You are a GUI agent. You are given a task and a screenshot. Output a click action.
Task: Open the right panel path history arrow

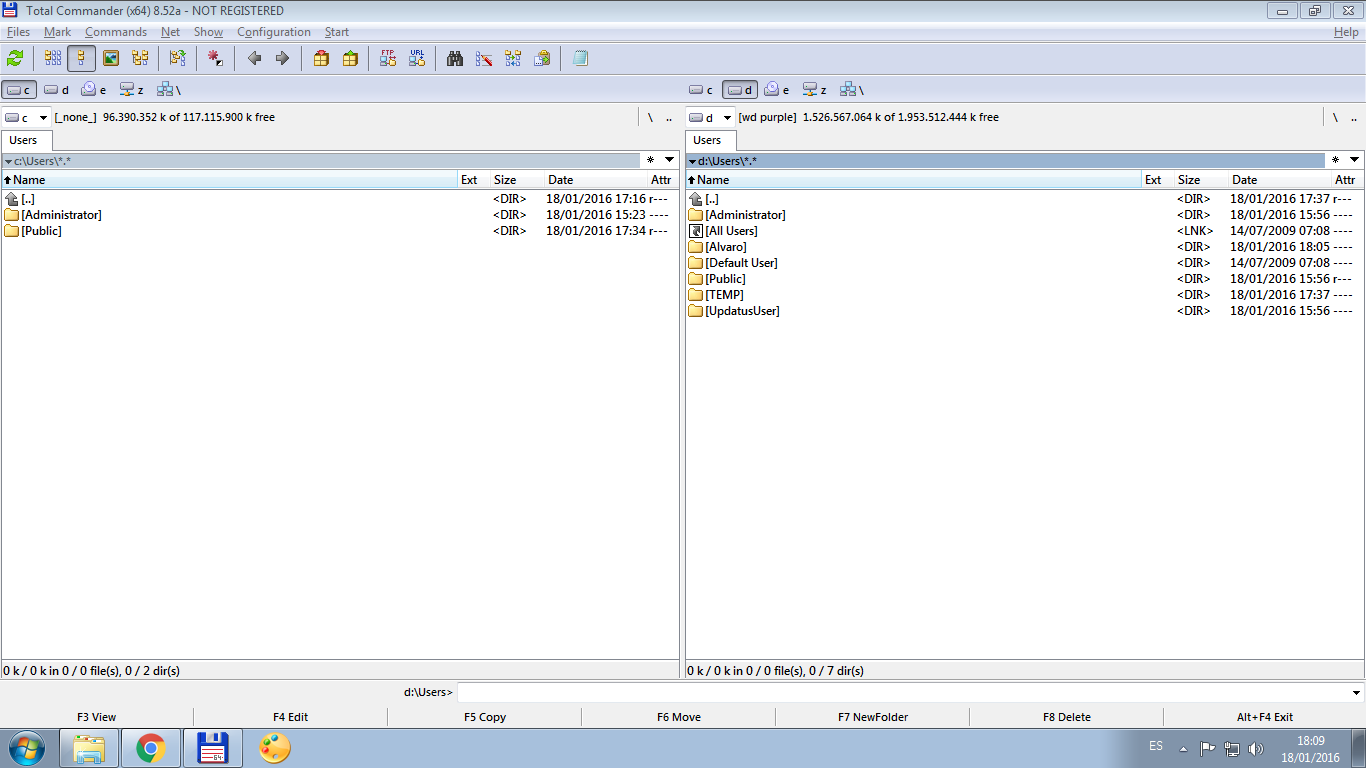(x=1355, y=160)
